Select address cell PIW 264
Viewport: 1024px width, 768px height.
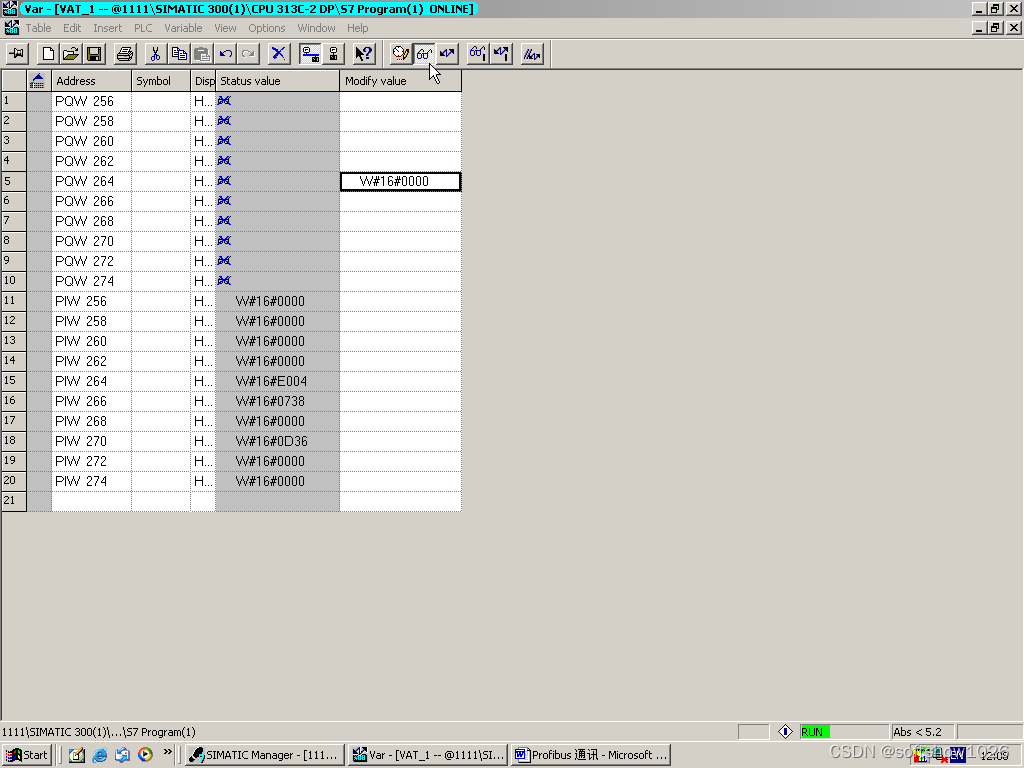point(91,381)
